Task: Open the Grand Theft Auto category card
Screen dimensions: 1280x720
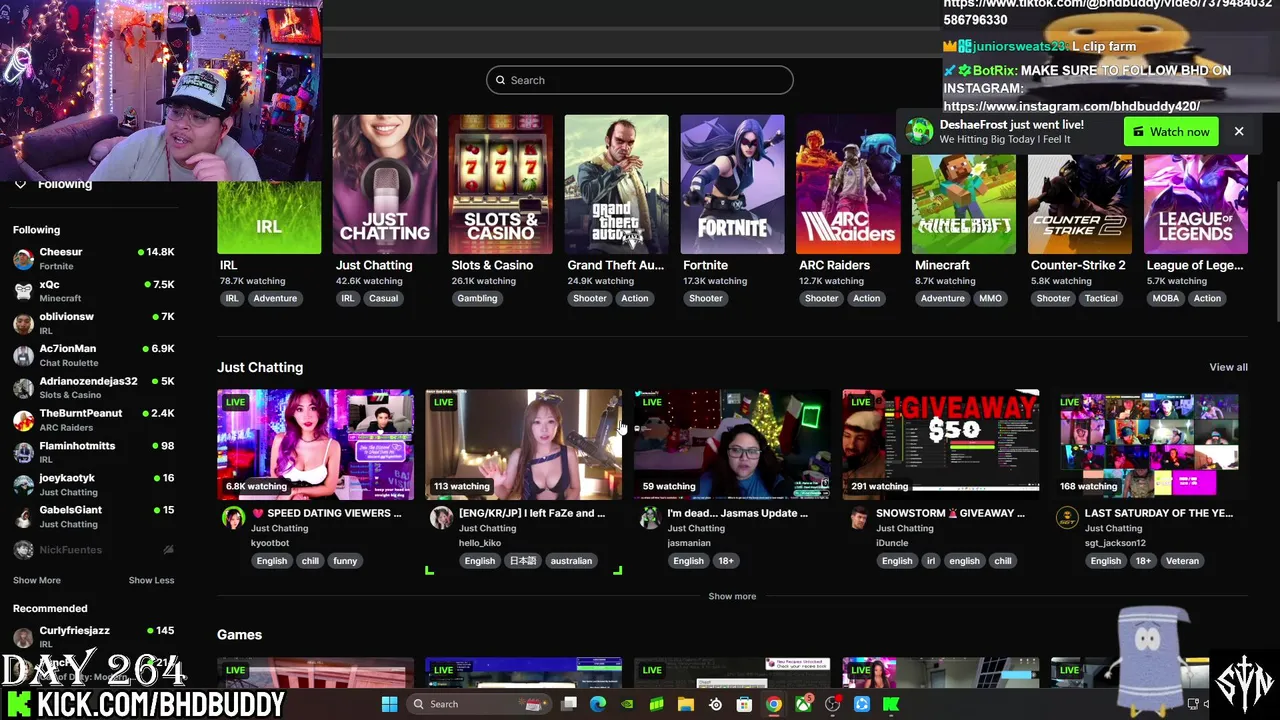Action: (616, 184)
